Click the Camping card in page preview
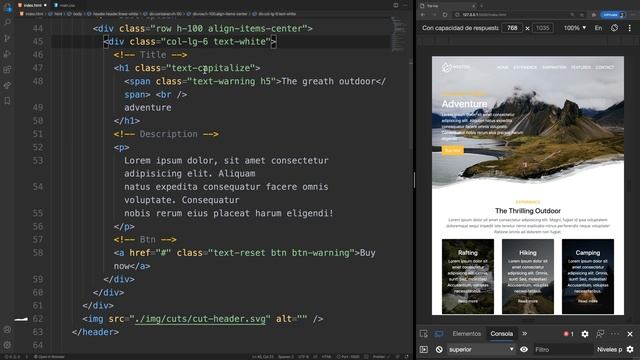Image resolution: width=640 pixels, height=360 pixels. [x=588, y=276]
